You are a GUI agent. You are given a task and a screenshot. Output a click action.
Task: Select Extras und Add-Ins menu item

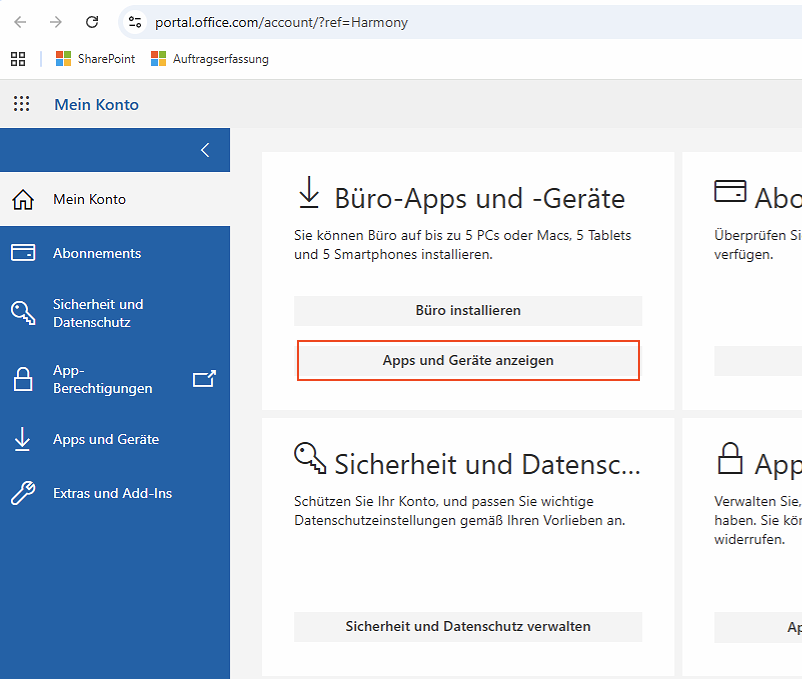coord(112,493)
